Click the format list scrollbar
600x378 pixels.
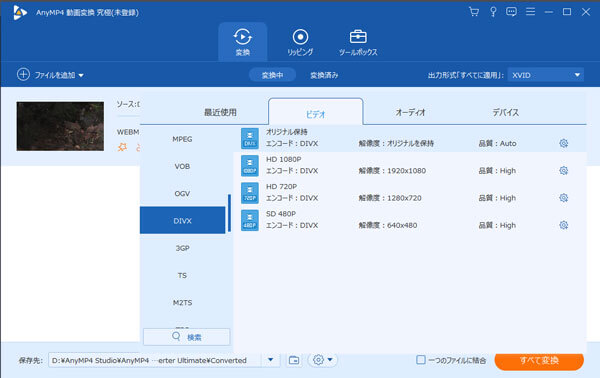tap(229, 213)
